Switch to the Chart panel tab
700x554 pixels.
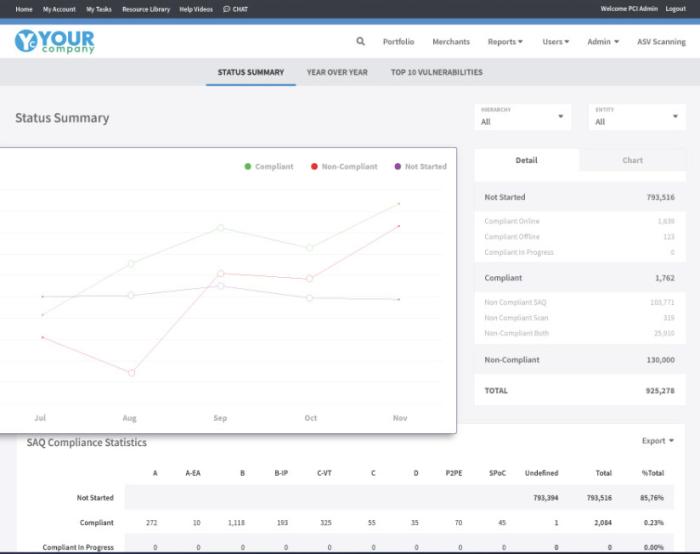point(632,160)
